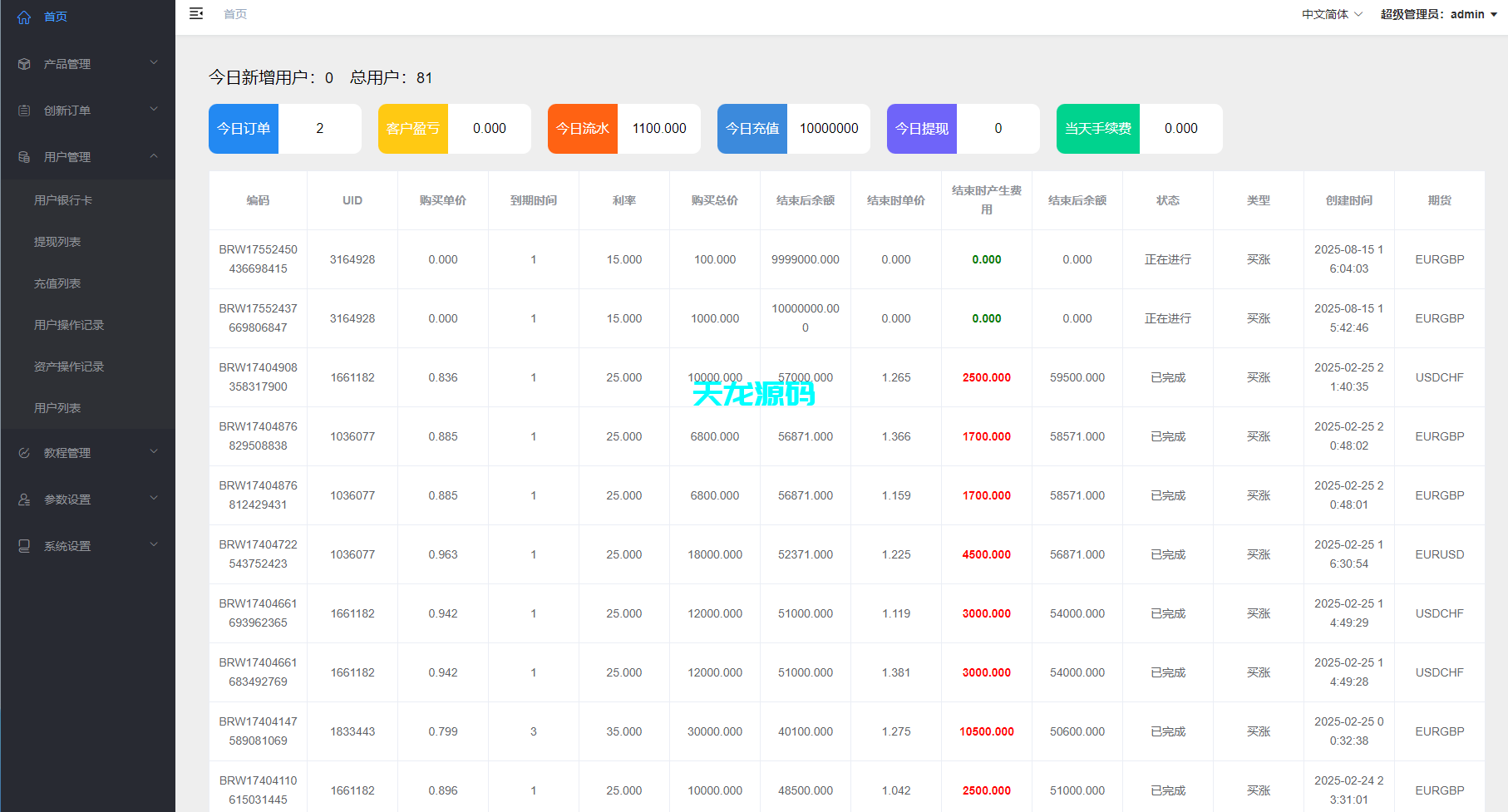Image resolution: width=1508 pixels, height=812 pixels.
Task: Click the product management cube icon
Action: 24,64
